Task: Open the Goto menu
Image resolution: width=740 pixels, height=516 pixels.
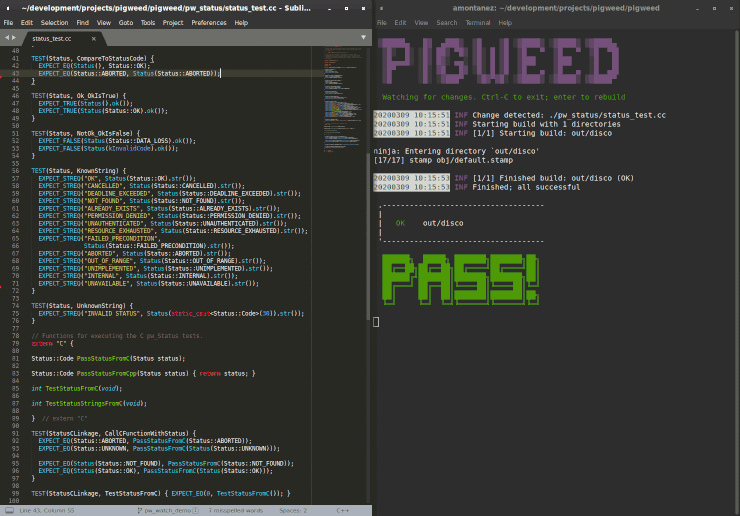Action: point(126,23)
